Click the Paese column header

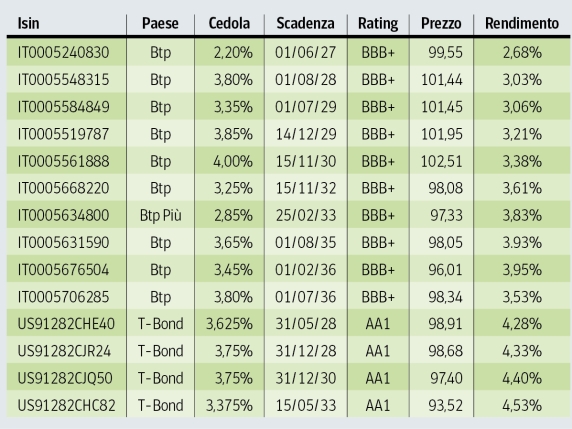(x=160, y=24)
